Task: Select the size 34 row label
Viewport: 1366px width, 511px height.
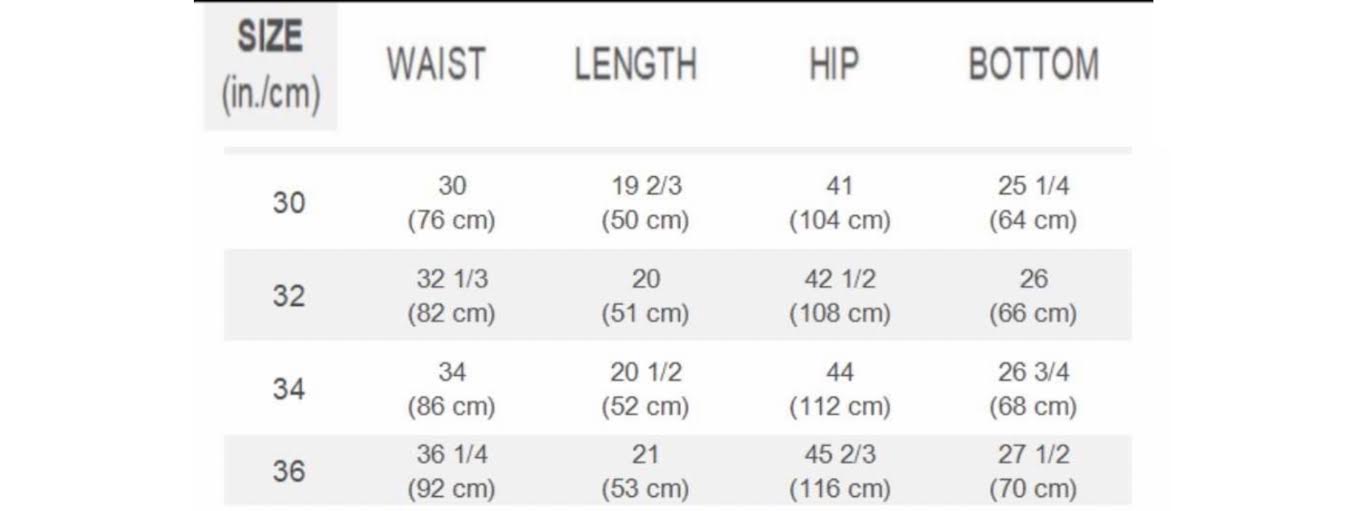Action: click(x=289, y=389)
